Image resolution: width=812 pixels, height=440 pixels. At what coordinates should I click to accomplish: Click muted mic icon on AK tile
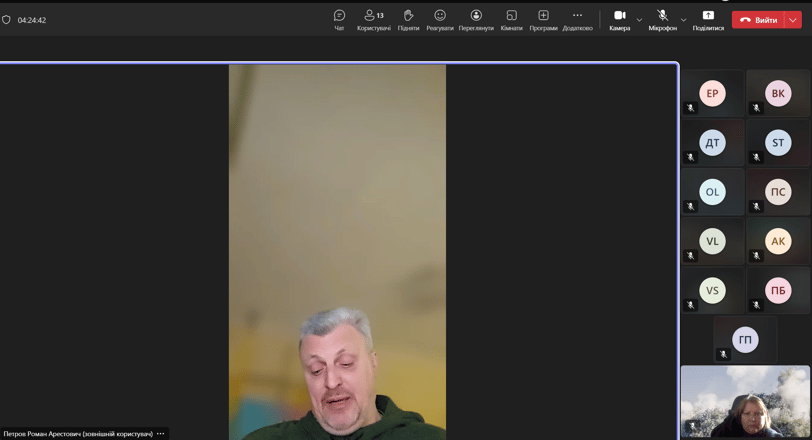pyautogui.click(x=756, y=255)
